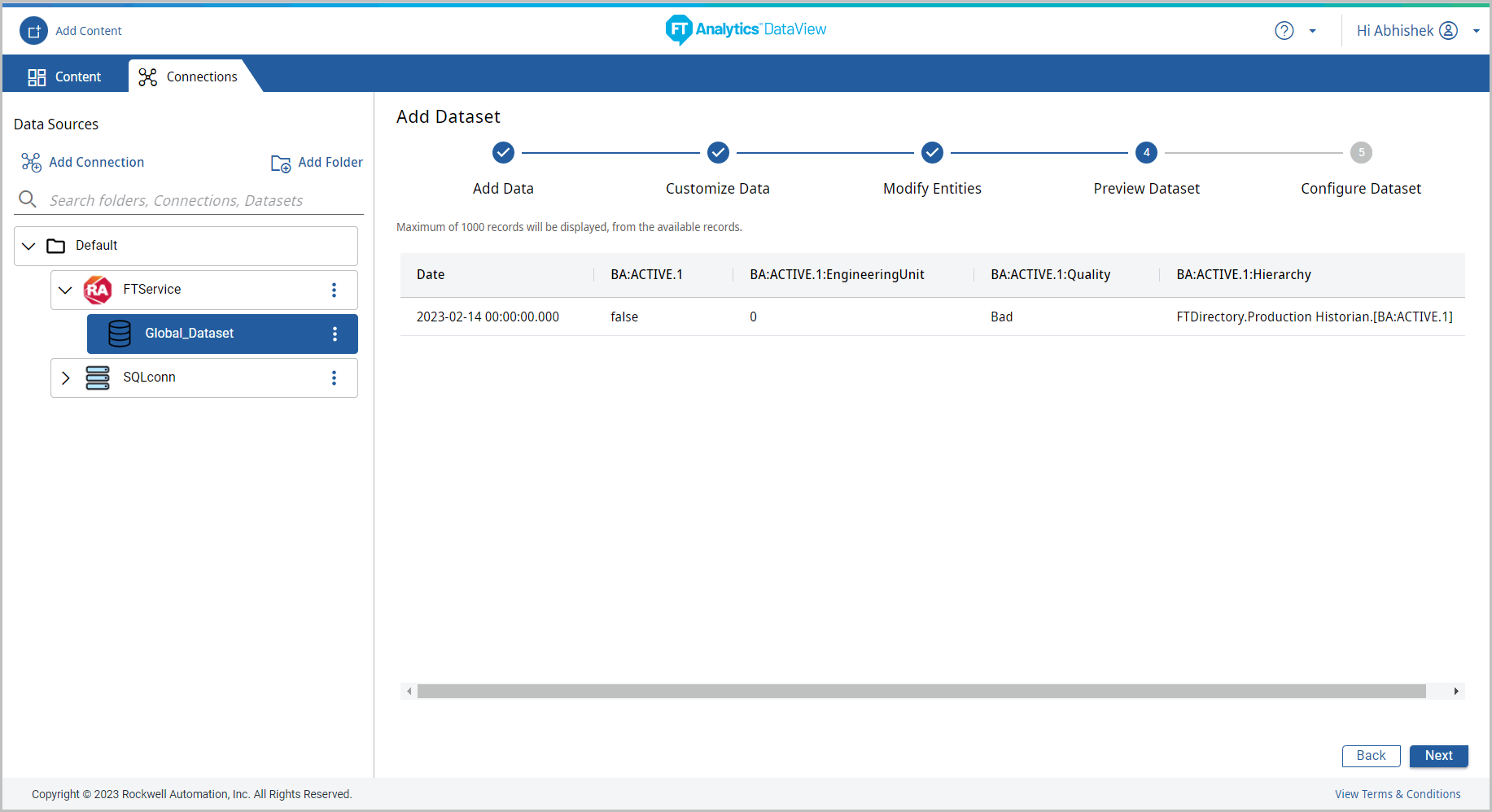
Task: Select the Global_Dataset item
Action: click(x=222, y=334)
